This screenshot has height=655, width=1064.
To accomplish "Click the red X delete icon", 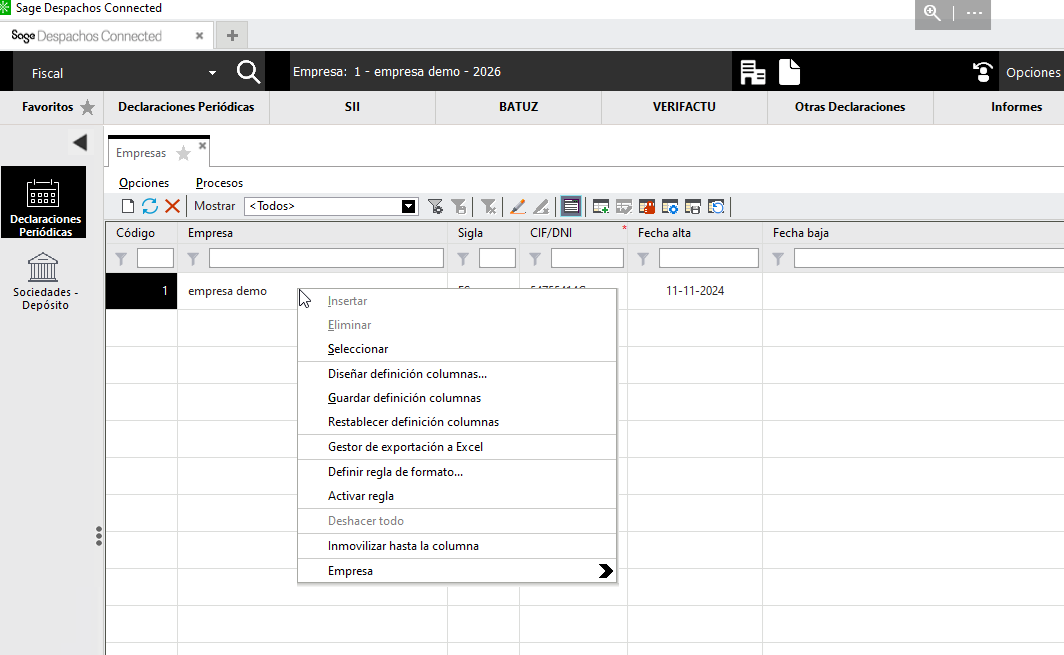I will (172, 206).
